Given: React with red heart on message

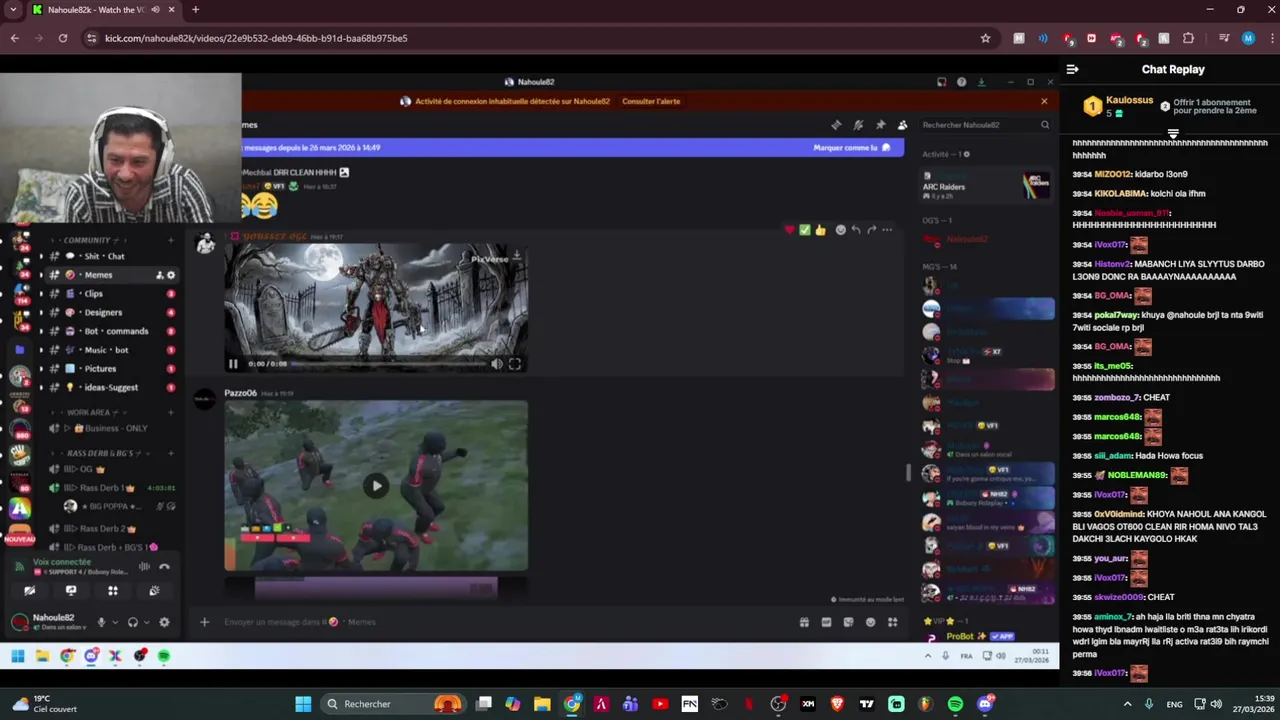Looking at the screenshot, I should point(789,230).
